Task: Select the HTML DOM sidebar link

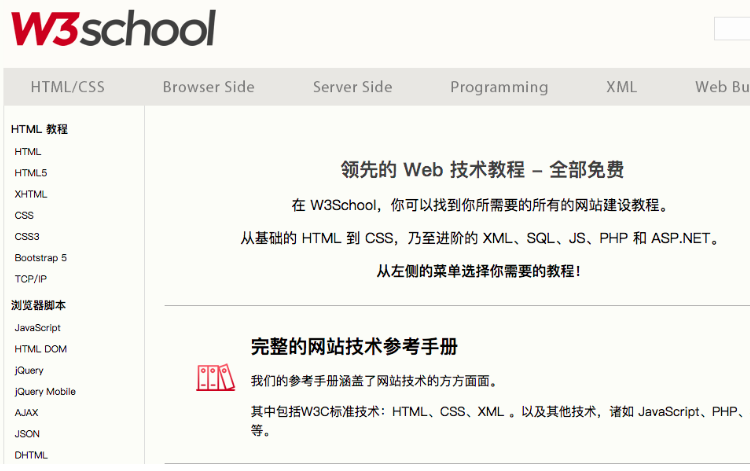Action: [41, 349]
